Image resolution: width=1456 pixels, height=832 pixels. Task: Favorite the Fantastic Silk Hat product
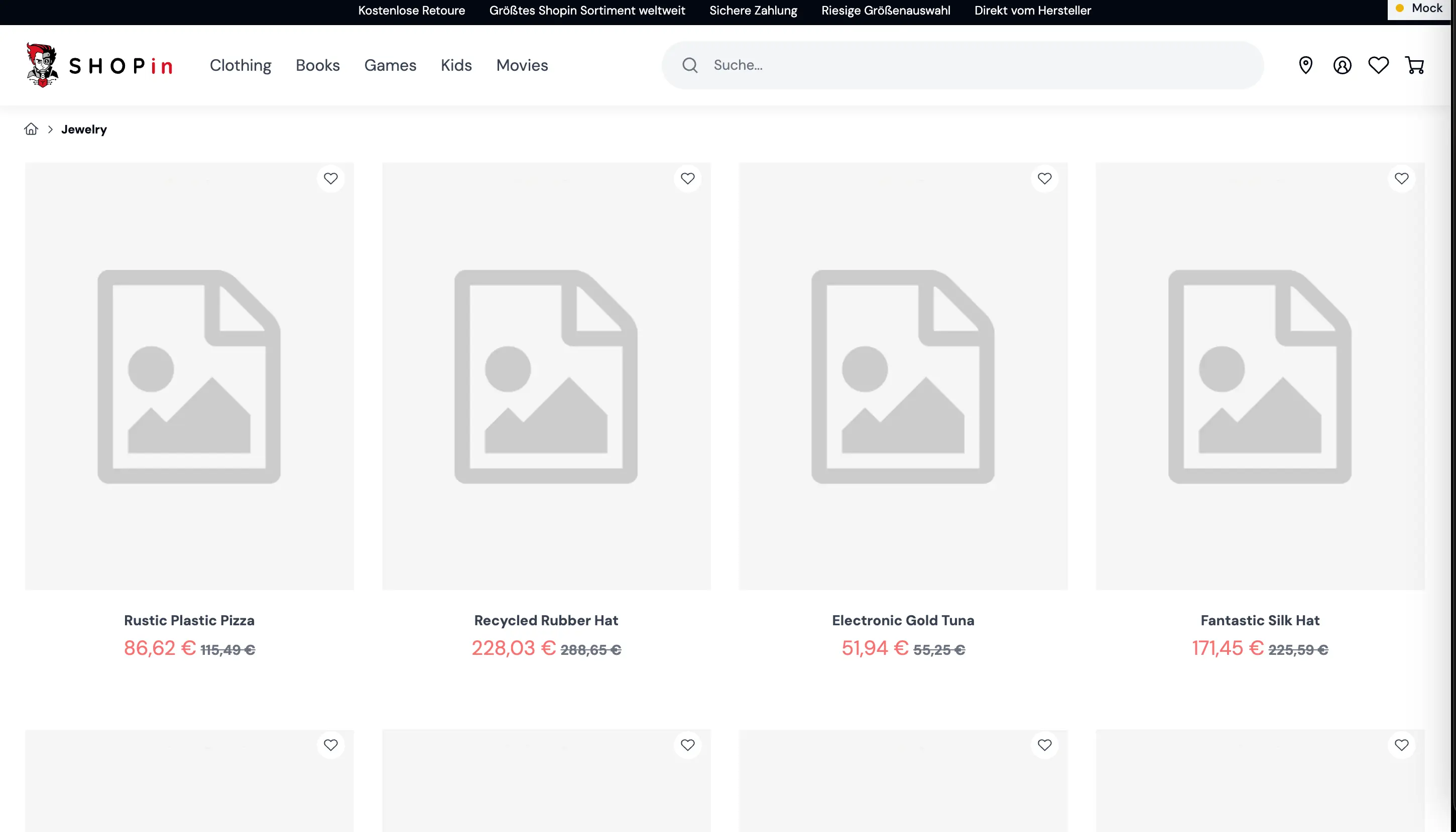(1401, 179)
